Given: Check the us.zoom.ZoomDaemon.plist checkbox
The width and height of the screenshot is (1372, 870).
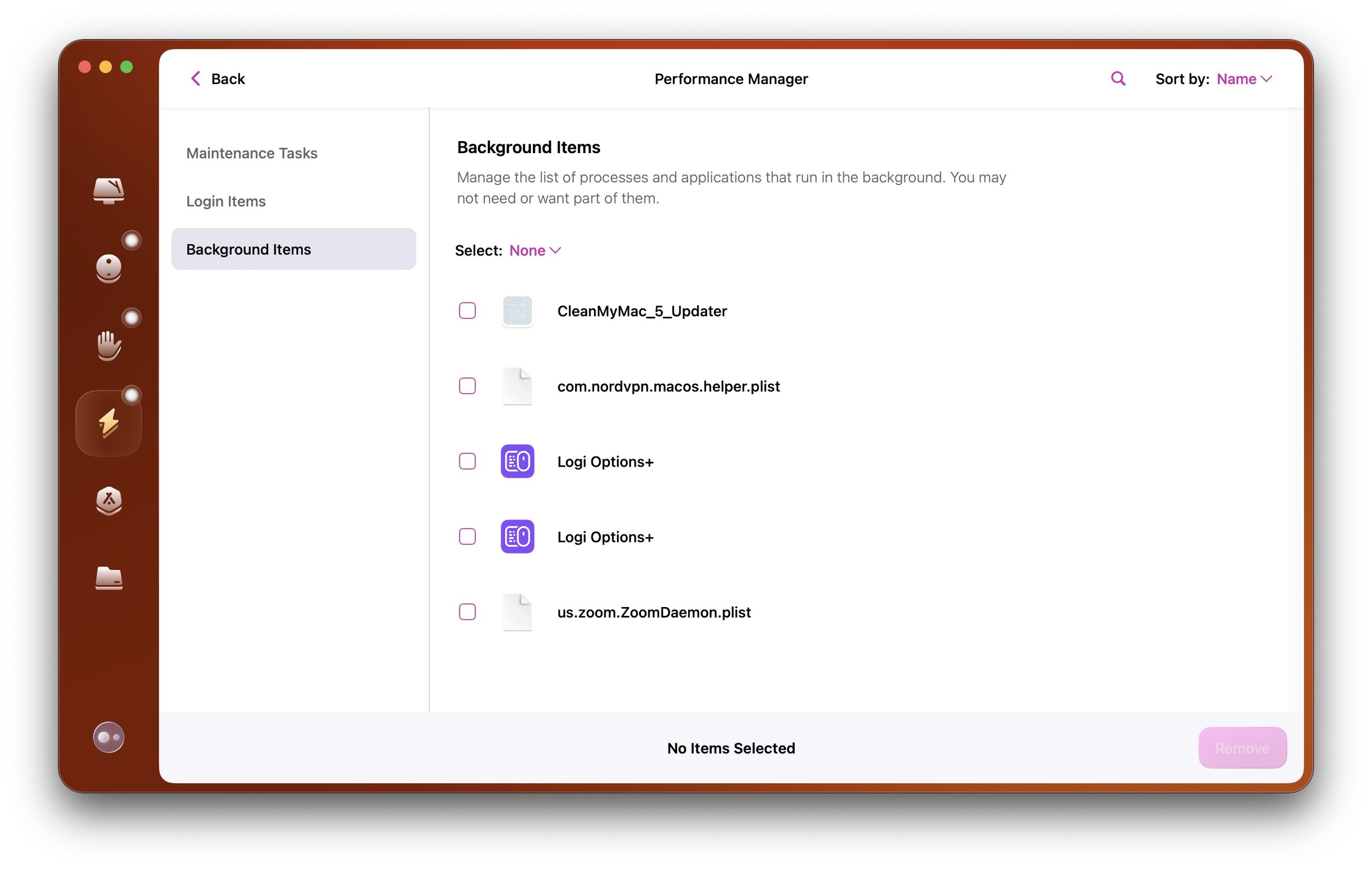Looking at the screenshot, I should (x=467, y=612).
